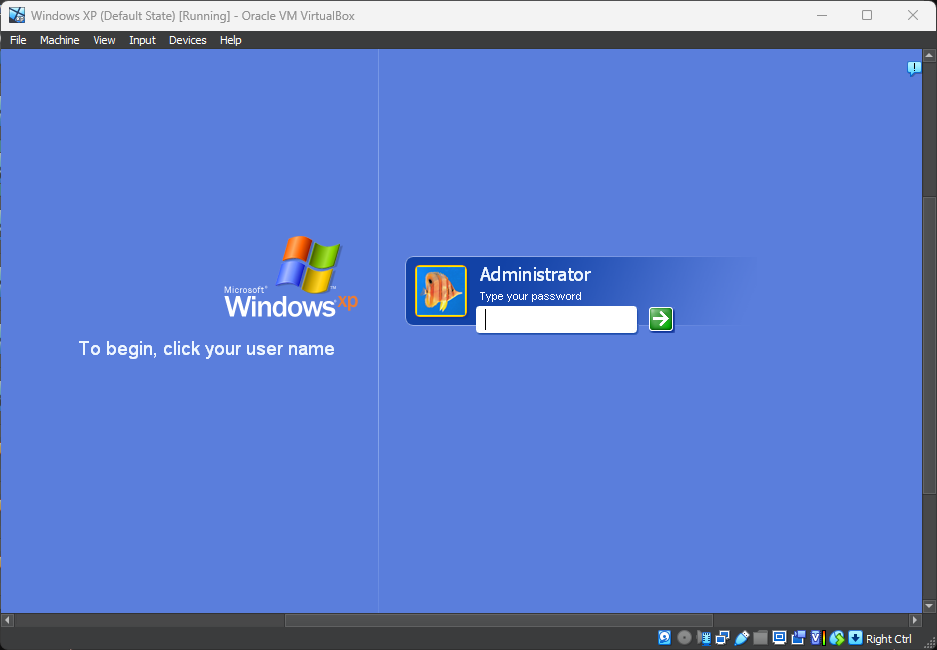Open the Devices menu
The width and height of the screenshot is (937, 650).
188,40
